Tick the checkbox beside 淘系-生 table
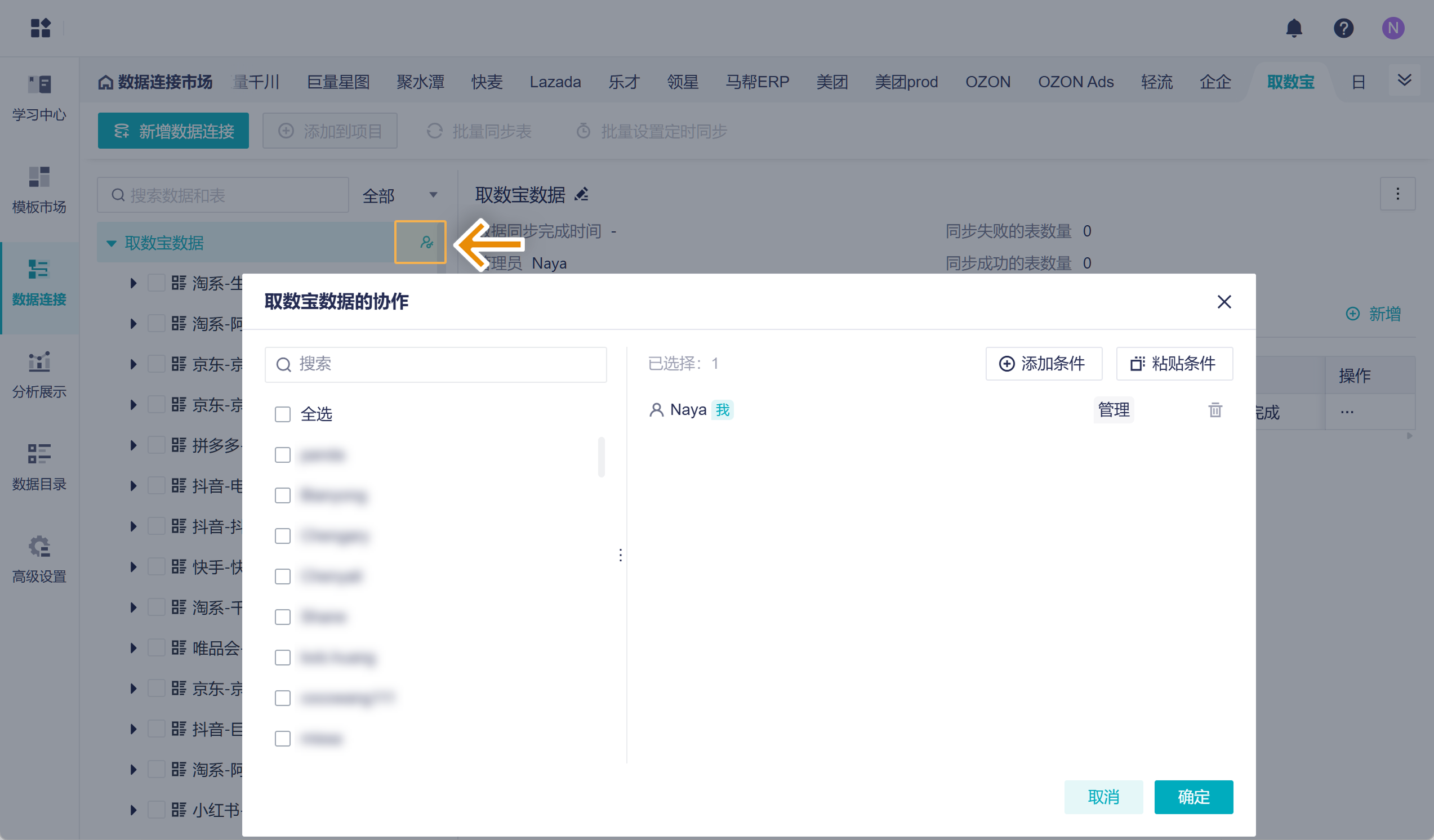 (156, 283)
